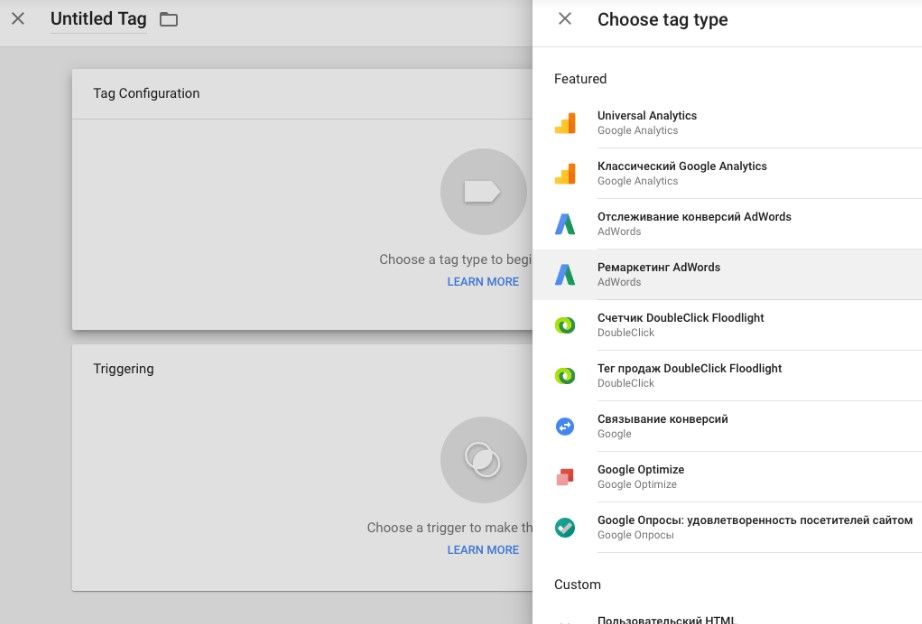922x624 pixels.
Task: Choose Пользовательский HTML custom tag
Action: click(x=666, y=620)
